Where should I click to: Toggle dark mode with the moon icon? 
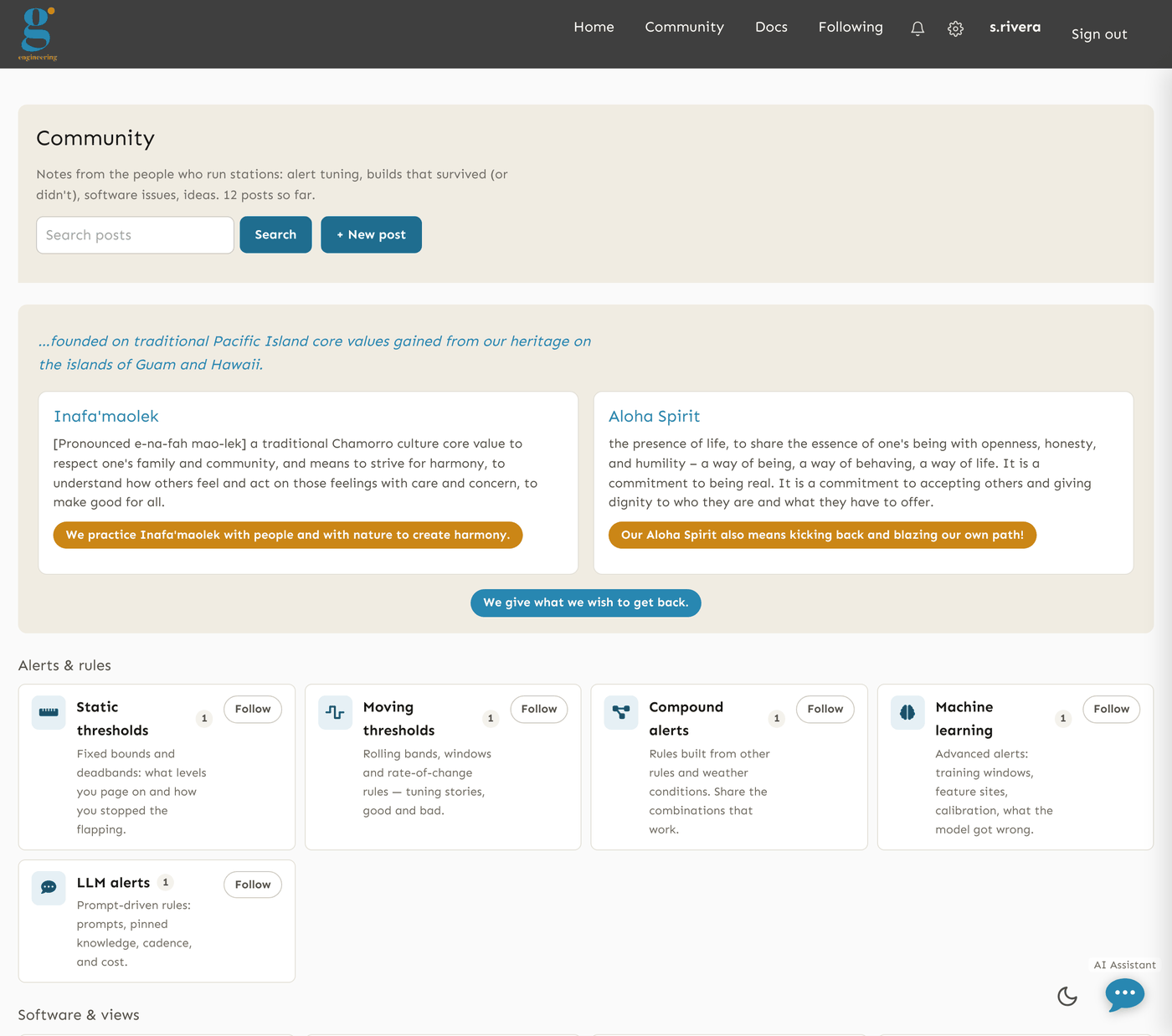[x=1067, y=996]
